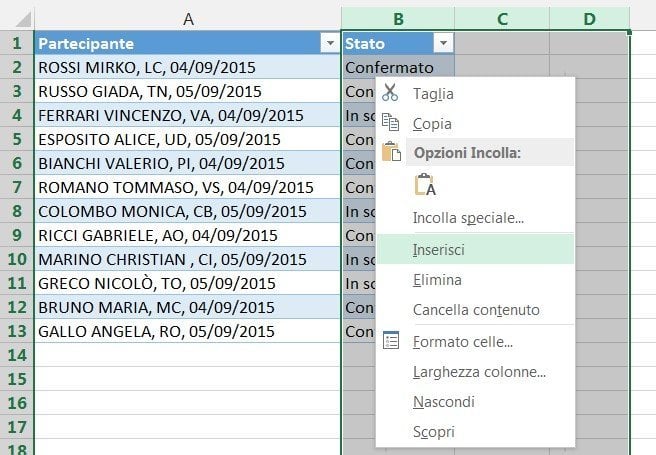Click the scissors Taglia icon
656x455 pixels.
tap(390, 92)
